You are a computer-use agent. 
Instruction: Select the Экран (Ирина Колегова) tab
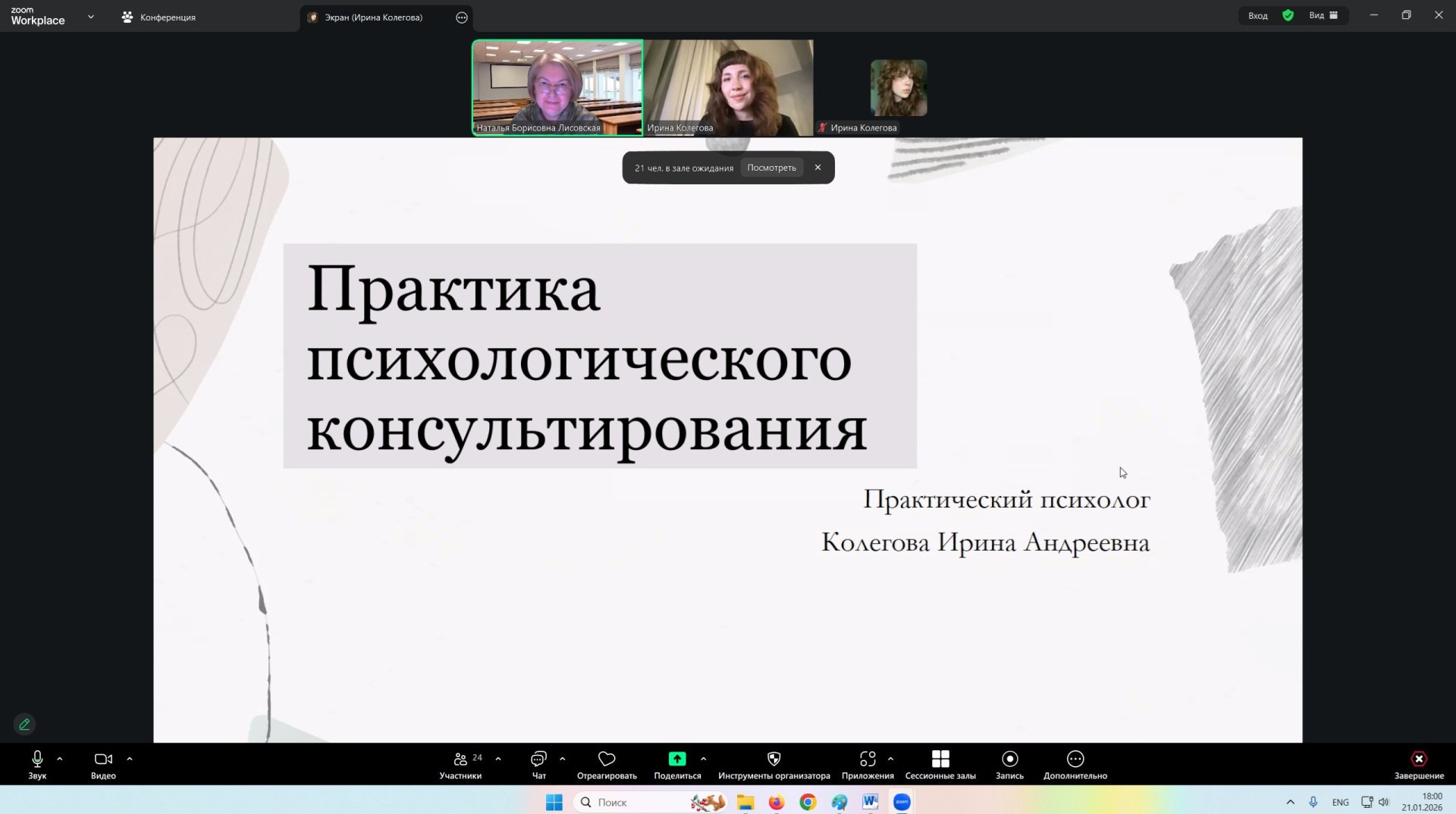[373, 17]
